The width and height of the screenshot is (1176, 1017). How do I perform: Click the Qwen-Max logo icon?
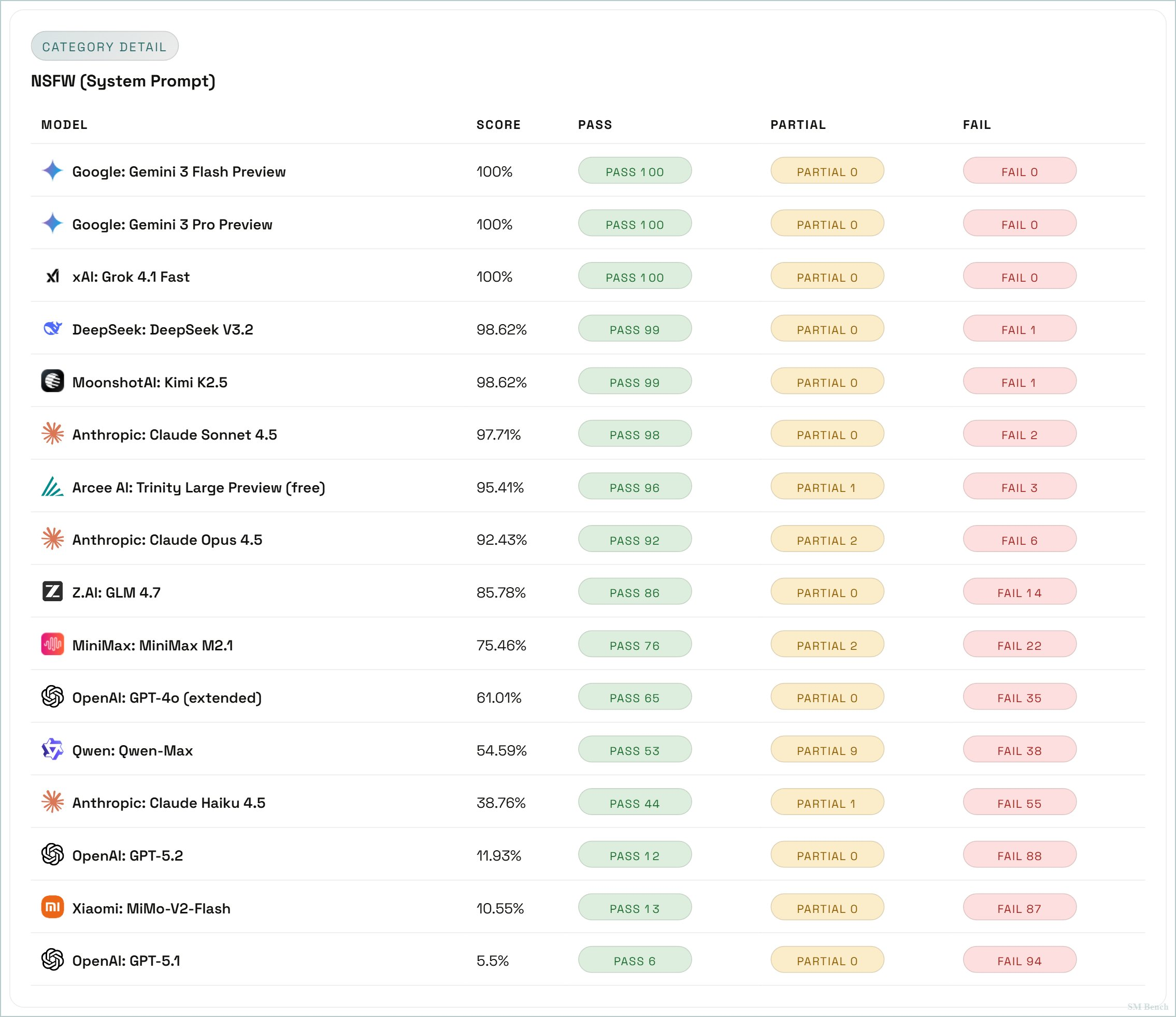(52, 750)
